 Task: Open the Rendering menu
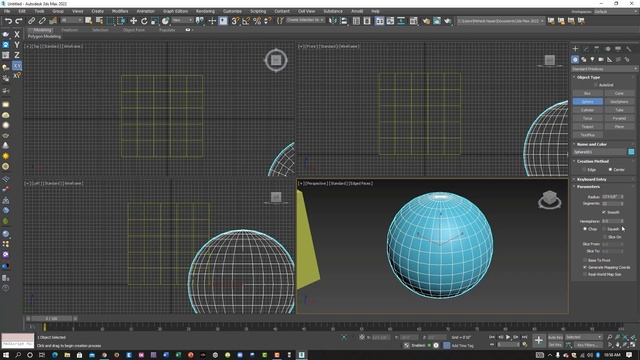pyautogui.click(x=205, y=11)
